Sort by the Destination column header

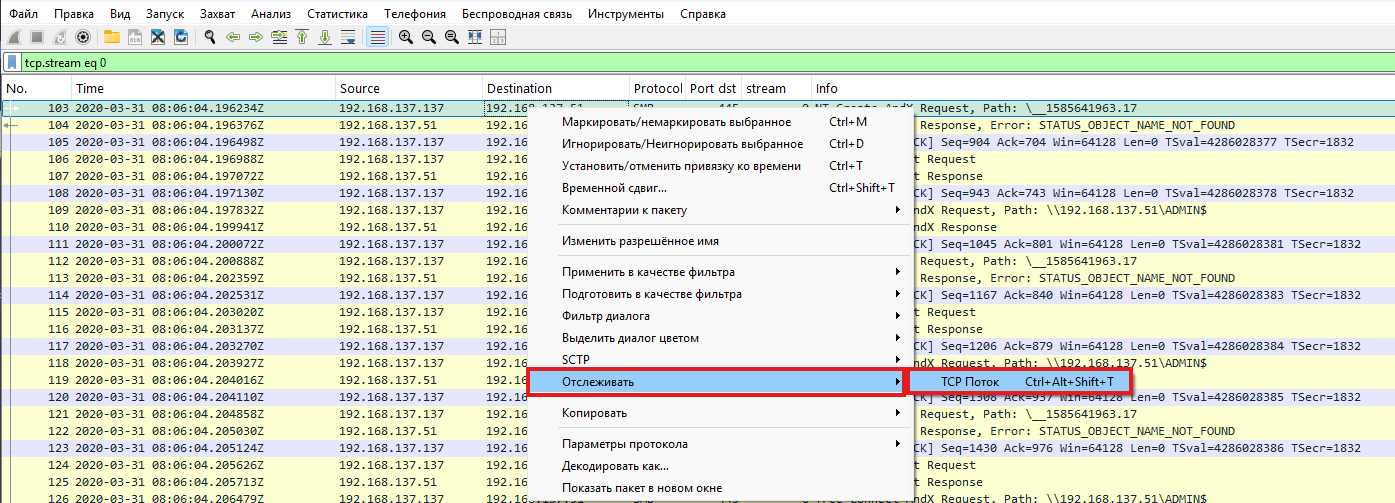[x=556, y=89]
